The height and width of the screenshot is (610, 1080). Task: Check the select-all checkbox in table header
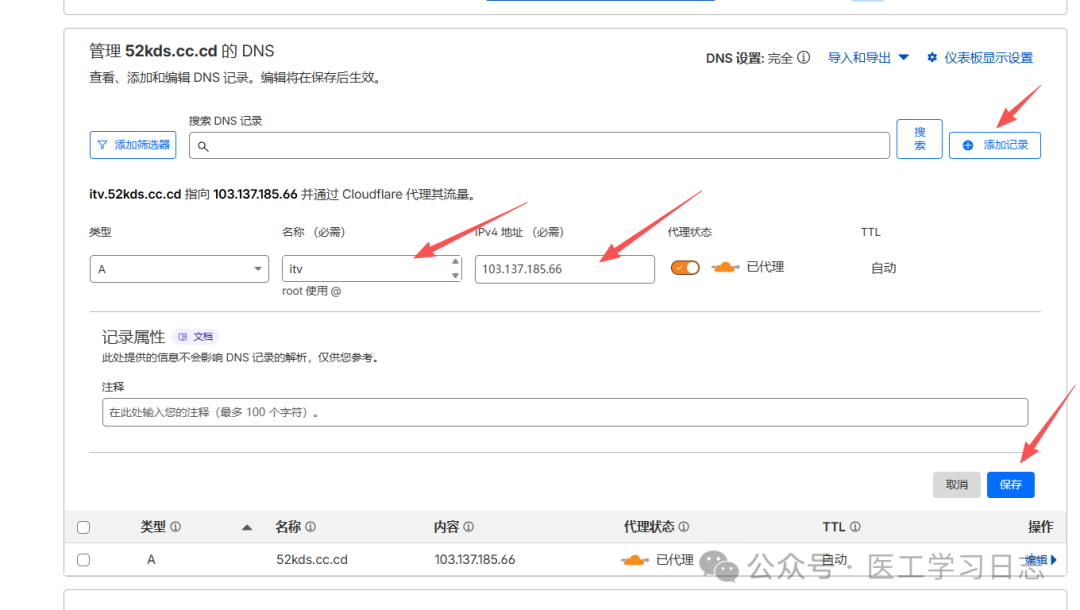point(83,527)
